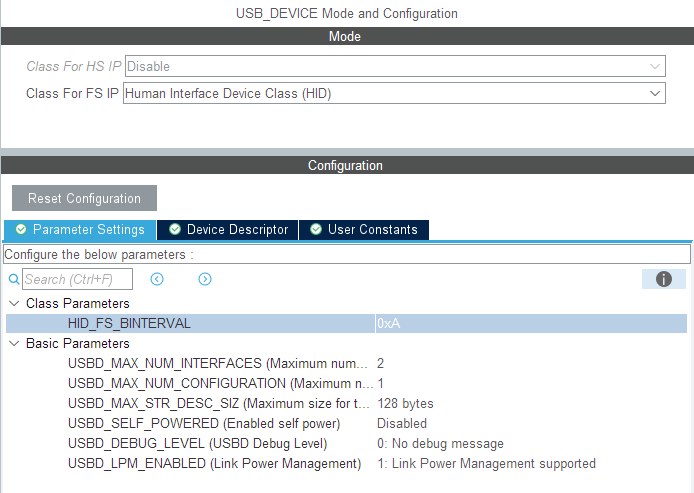Click the value 1 for max configuration

pos(380,383)
